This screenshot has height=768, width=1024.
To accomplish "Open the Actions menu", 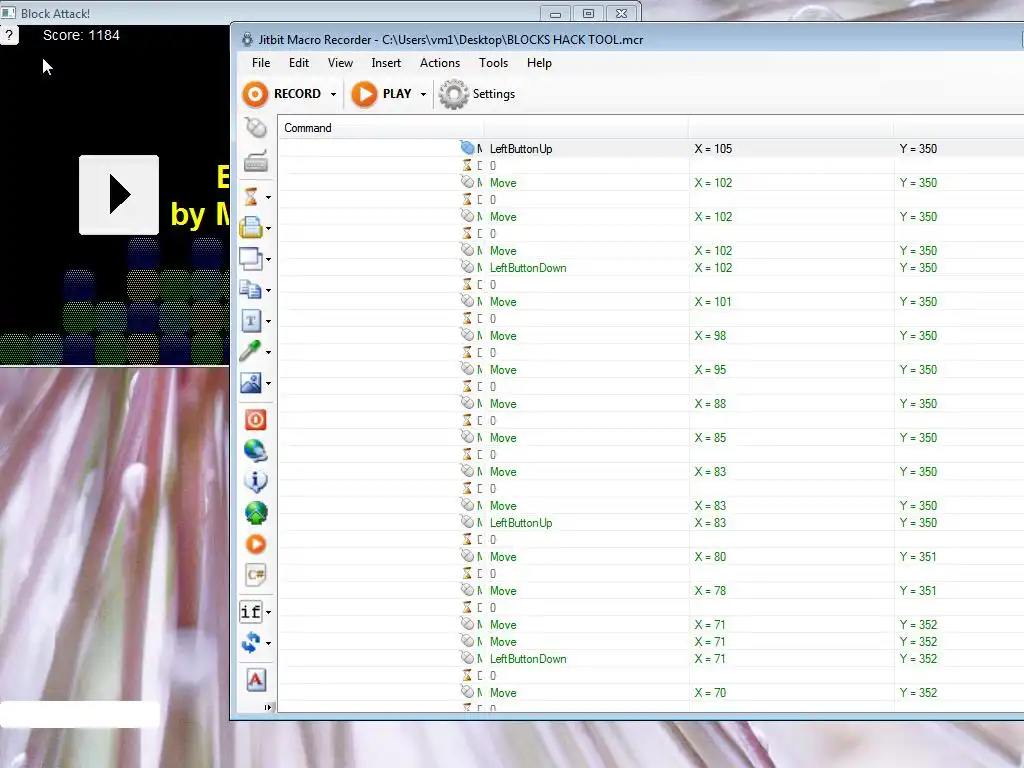I will click(x=440, y=63).
